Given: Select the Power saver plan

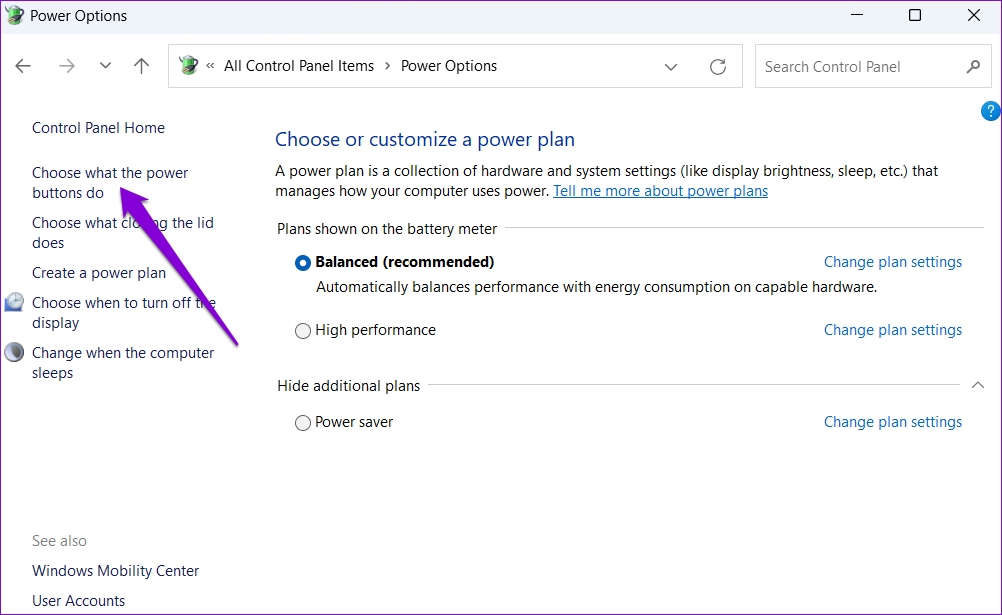Looking at the screenshot, I should coord(303,423).
